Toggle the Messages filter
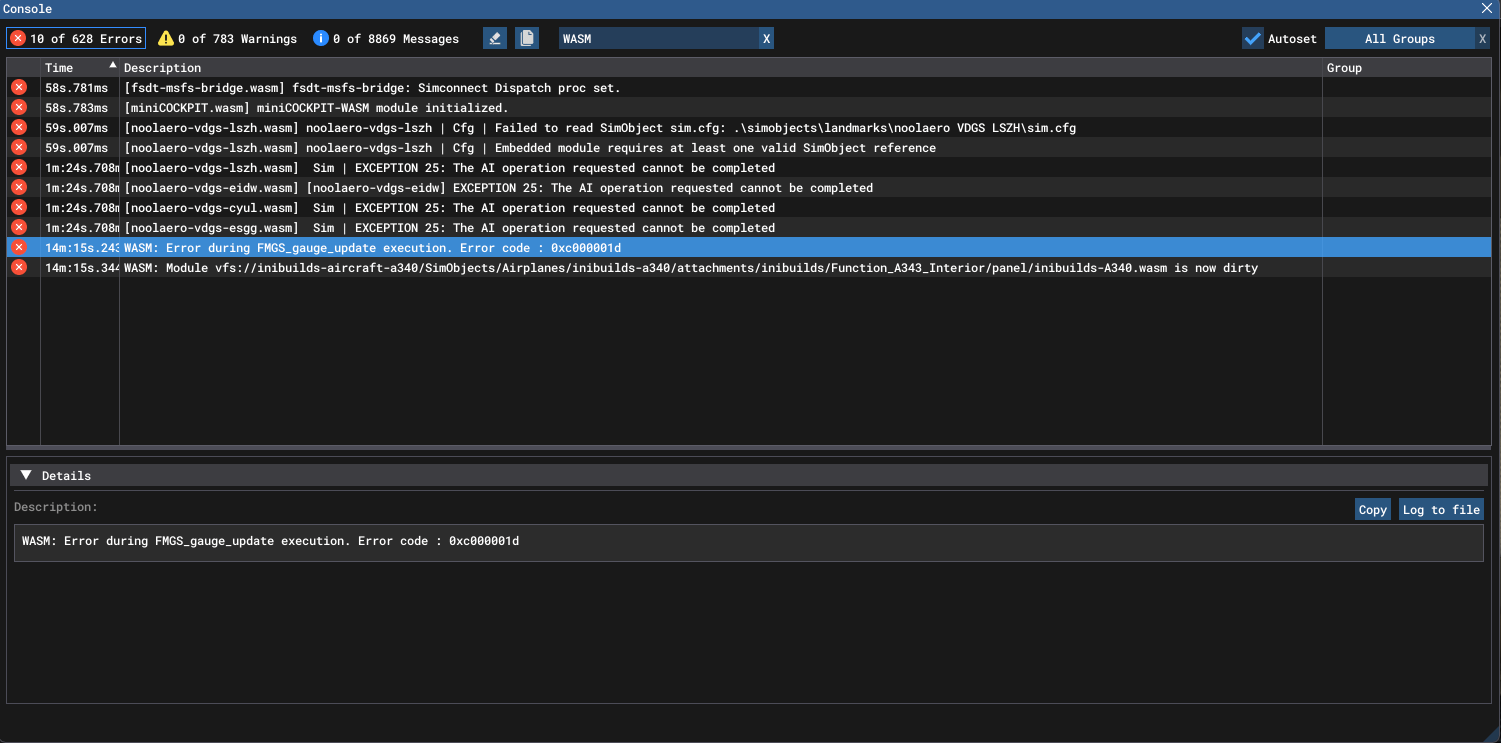 pos(386,38)
